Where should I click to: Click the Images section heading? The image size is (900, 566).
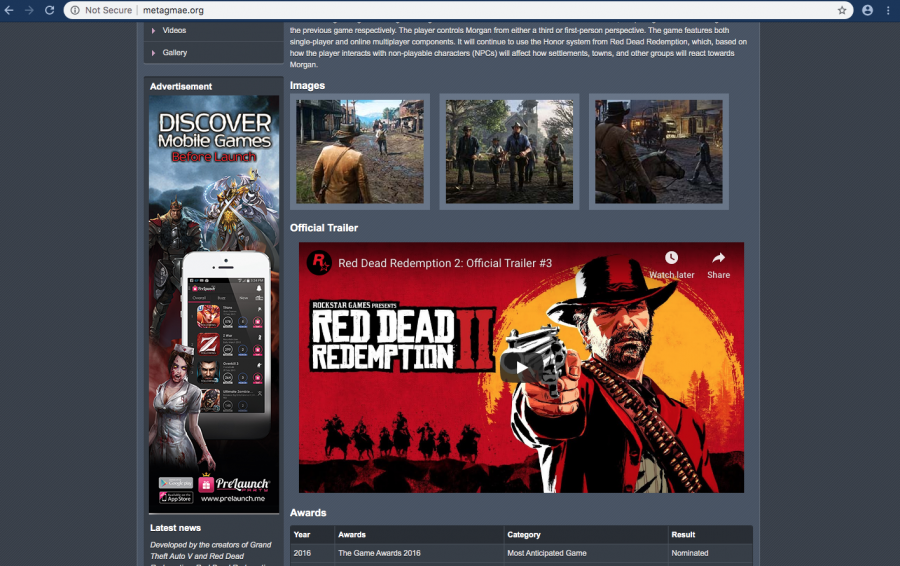click(x=307, y=86)
